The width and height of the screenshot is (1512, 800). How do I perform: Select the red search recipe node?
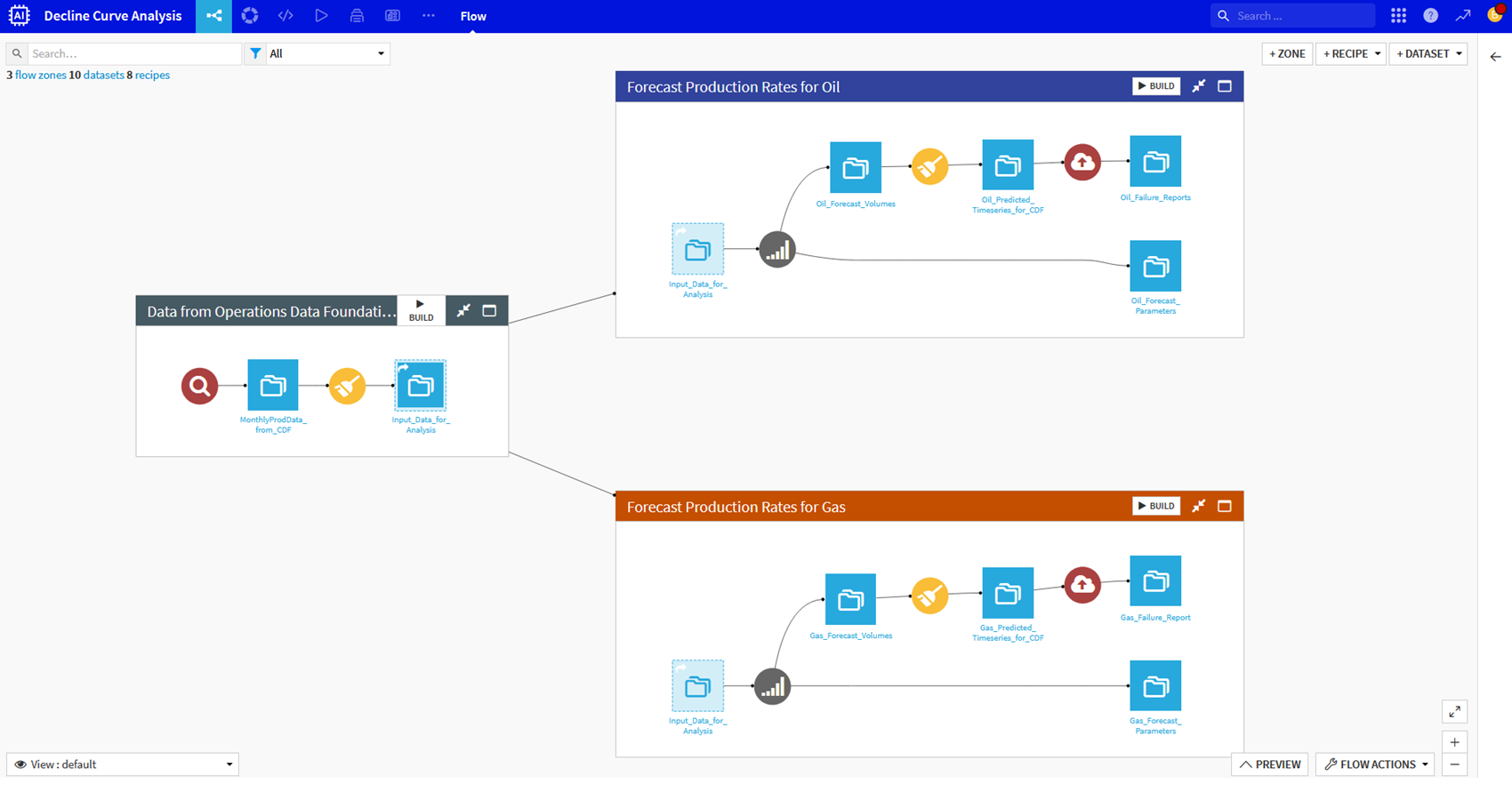(199, 386)
